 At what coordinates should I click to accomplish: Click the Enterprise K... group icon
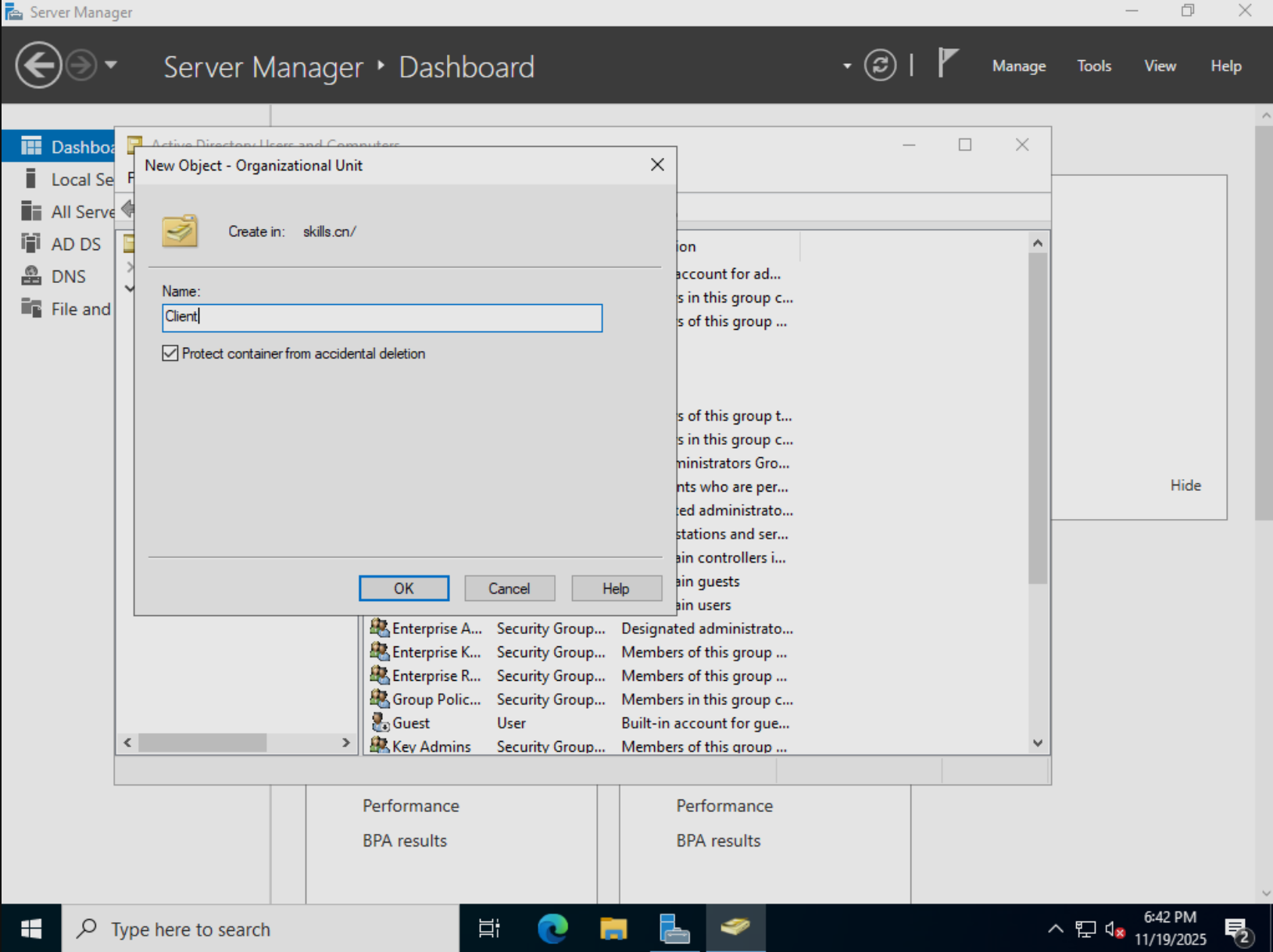click(380, 651)
